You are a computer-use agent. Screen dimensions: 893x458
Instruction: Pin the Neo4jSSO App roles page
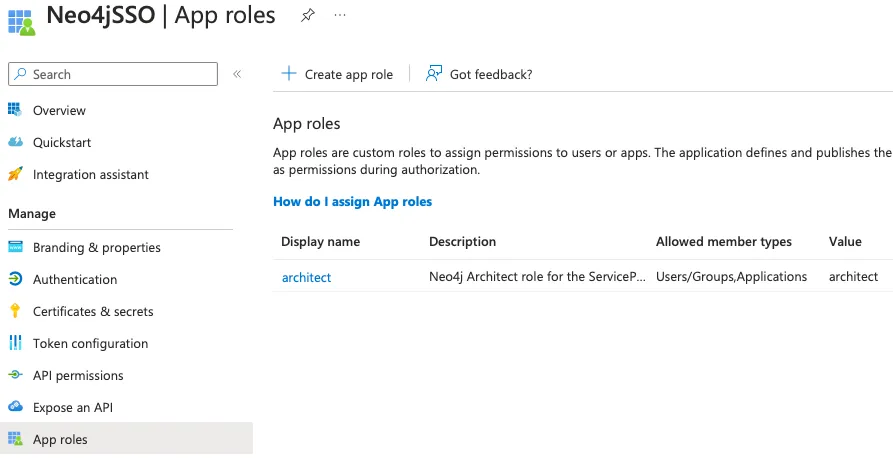[307, 16]
